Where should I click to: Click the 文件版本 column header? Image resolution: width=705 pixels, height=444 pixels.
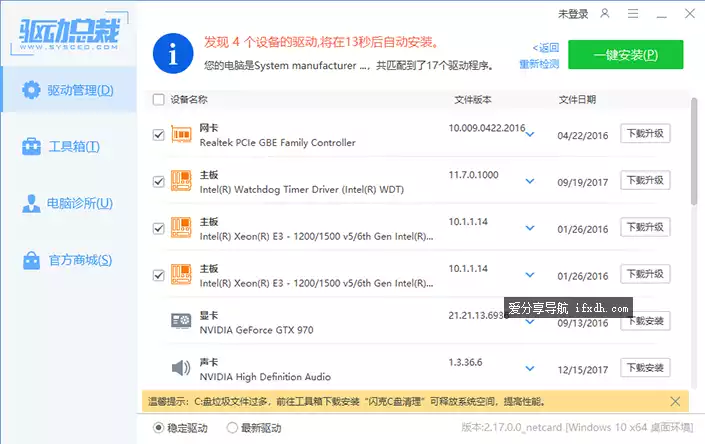click(x=473, y=100)
